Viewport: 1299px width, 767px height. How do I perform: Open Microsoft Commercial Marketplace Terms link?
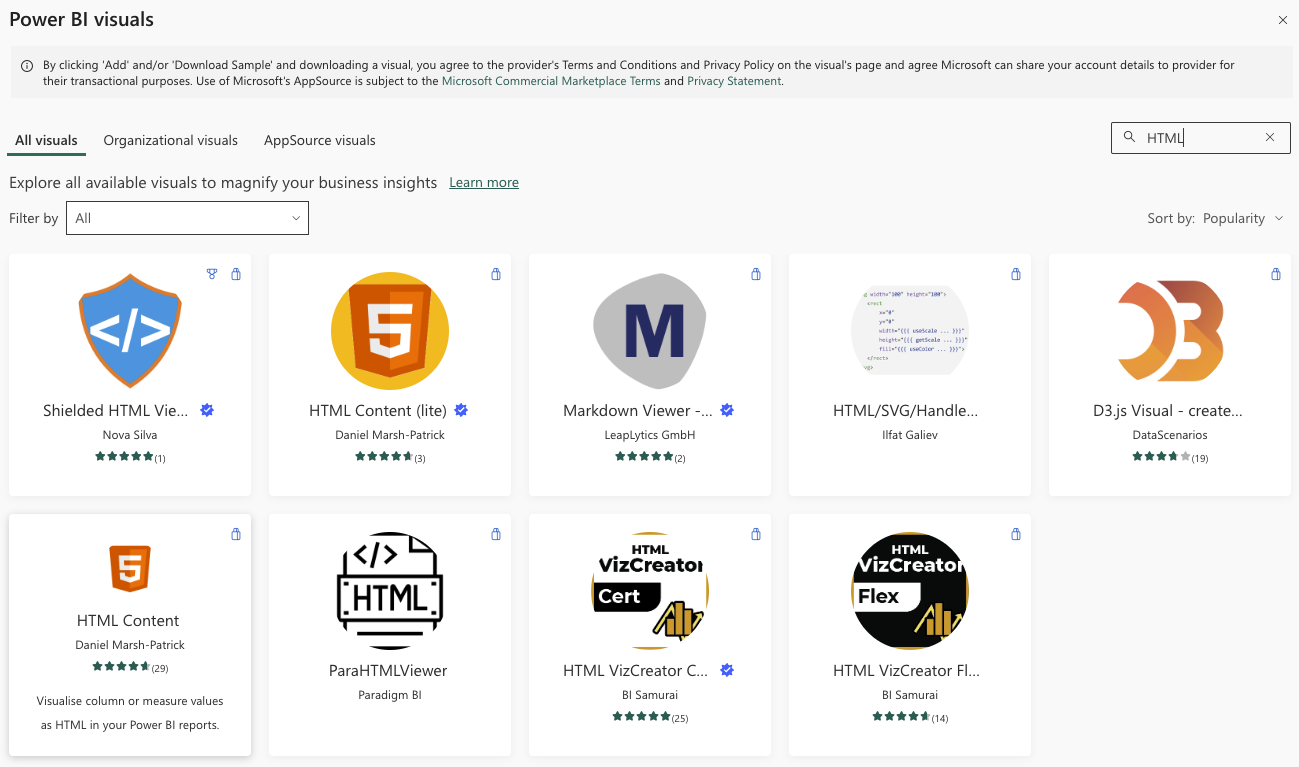coord(551,81)
